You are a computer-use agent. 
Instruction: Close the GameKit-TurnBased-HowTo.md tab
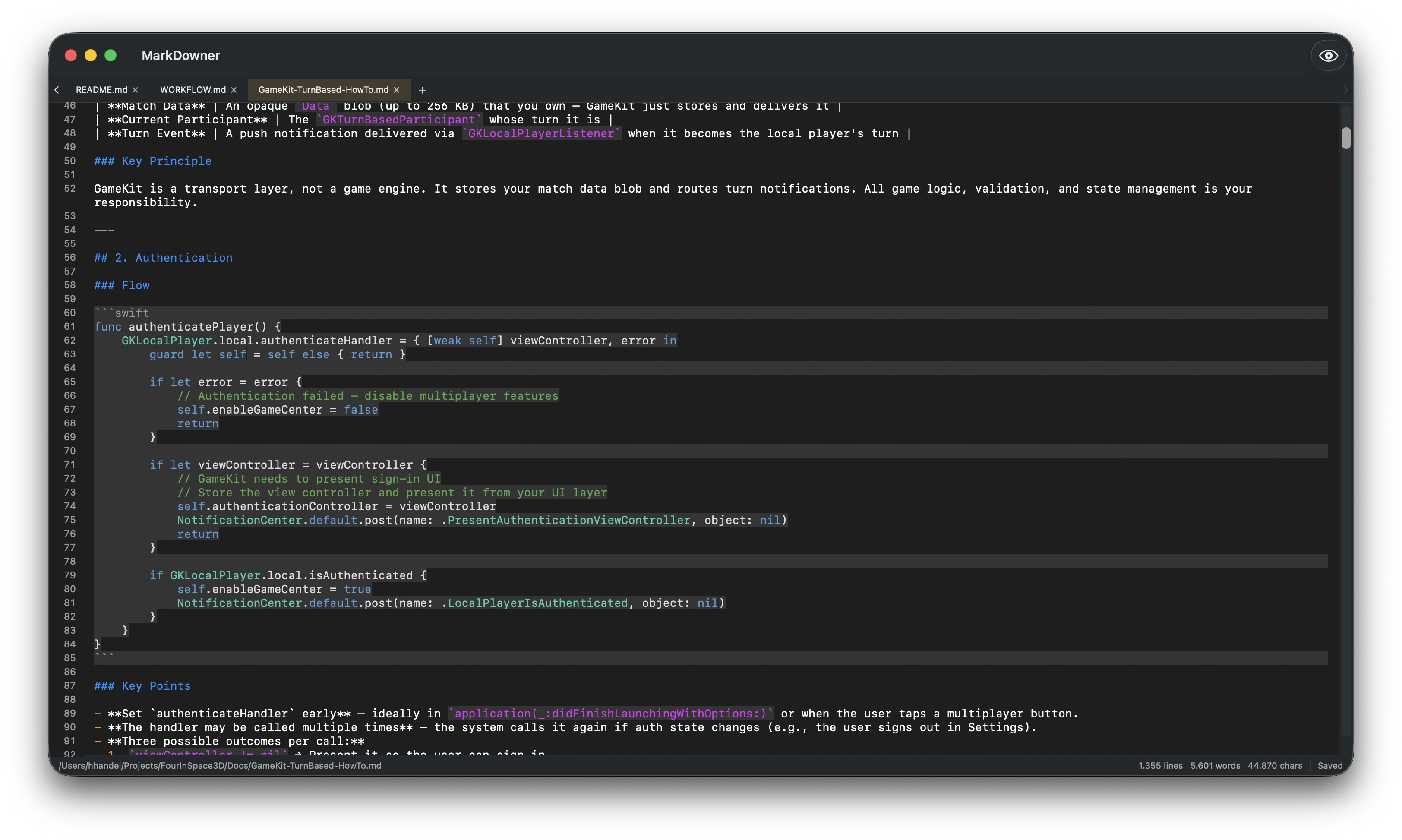point(396,90)
